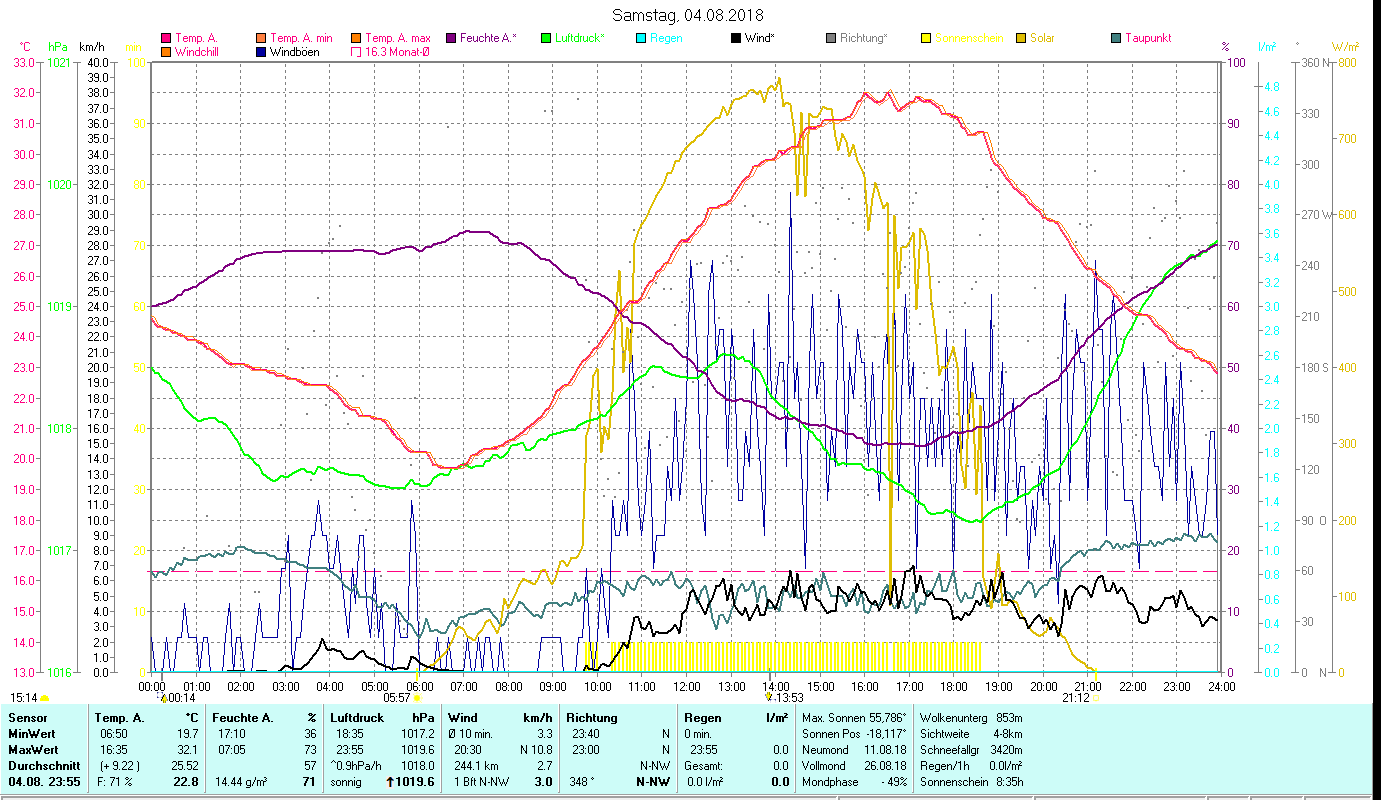The image size is (1381, 800).
Task: Click the 05:57 sunrise marker
Action: (x=398, y=698)
